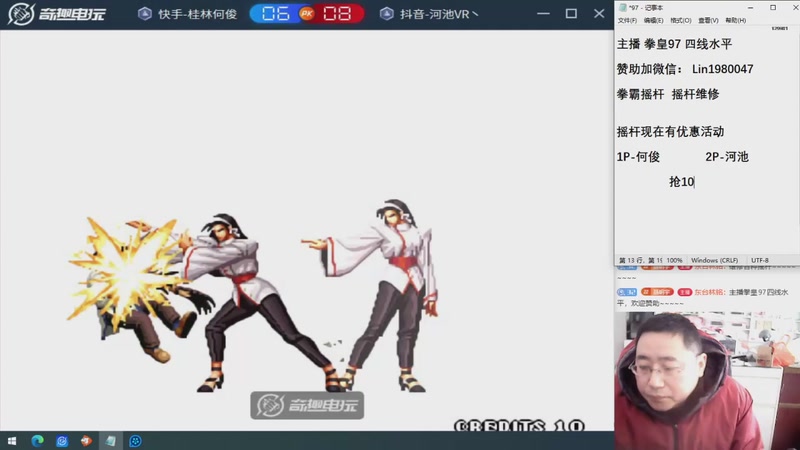Click the orange PK badge between the scores
800x450 pixels.
307,14
